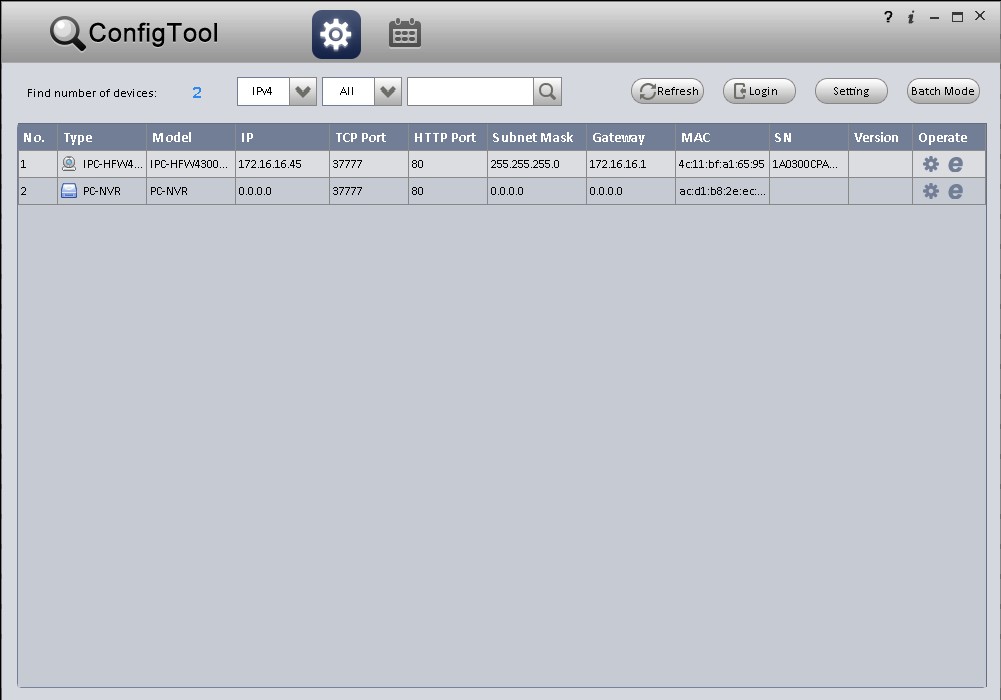Sort by the IP column header
Image resolution: width=1001 pixels, height=700 pixels.
(x=282, y=137)
